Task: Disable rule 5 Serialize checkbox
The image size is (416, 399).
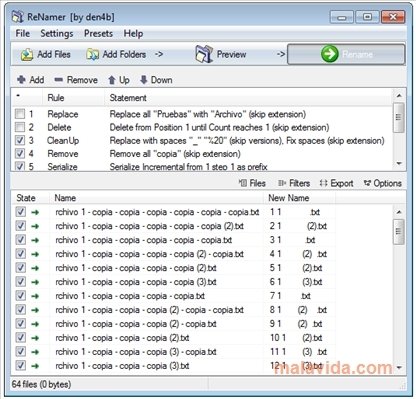Action: [x=20, y=166]
